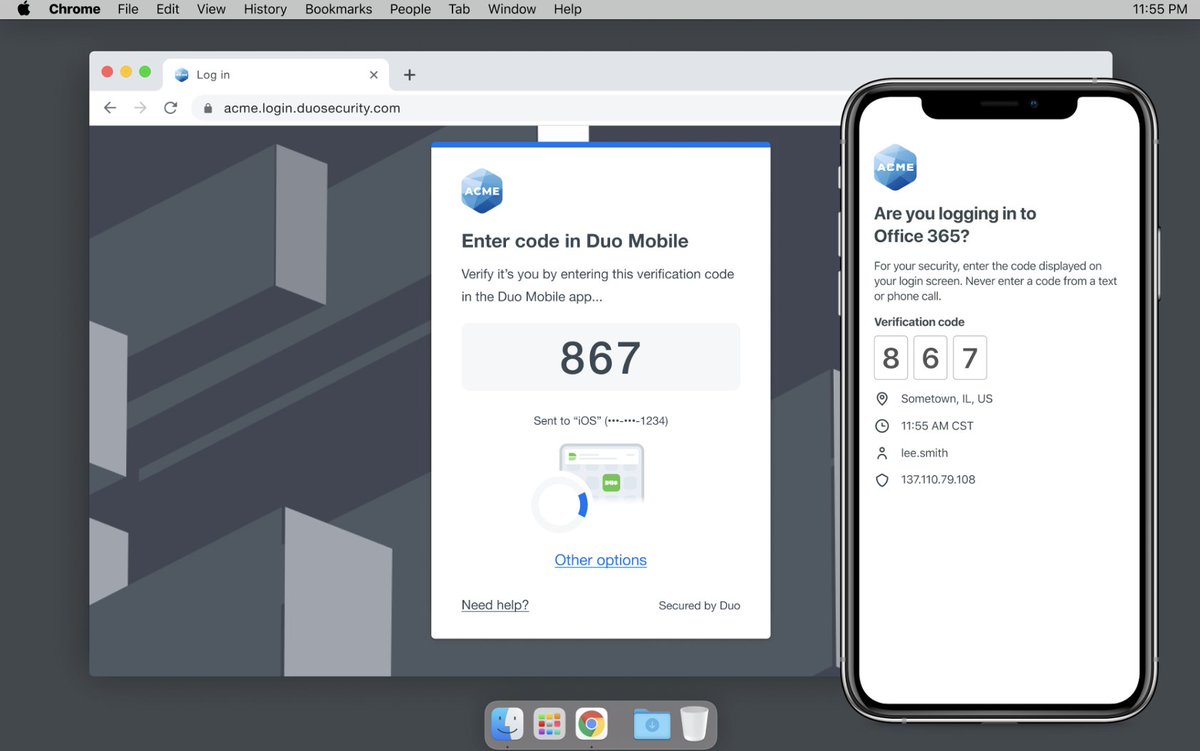Open a new browser tab
This screenshot has height=751, width=1200.
409,75
